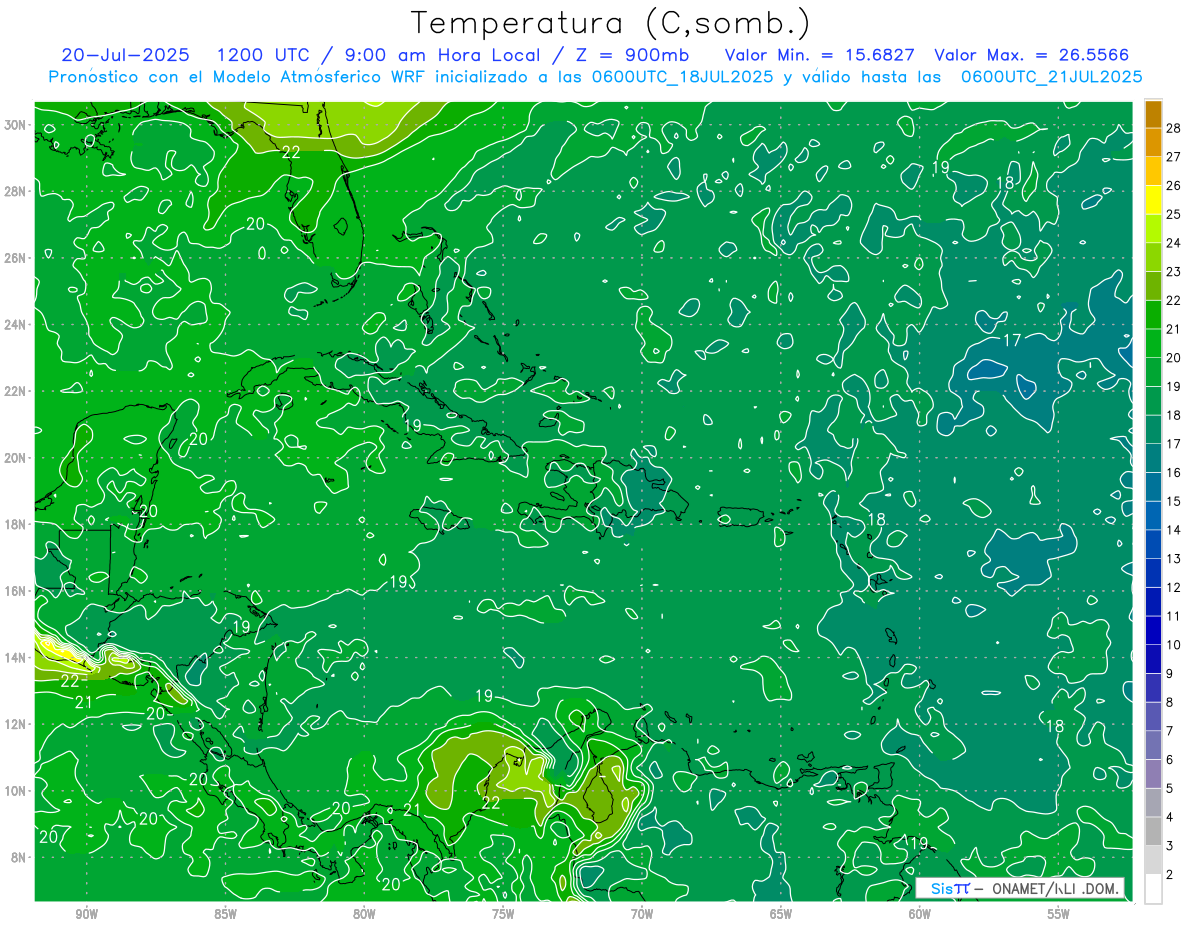Click the '7' value on the color bar
The width and height of the screenshot is (1200, 927).
[x=1170, y=731]
